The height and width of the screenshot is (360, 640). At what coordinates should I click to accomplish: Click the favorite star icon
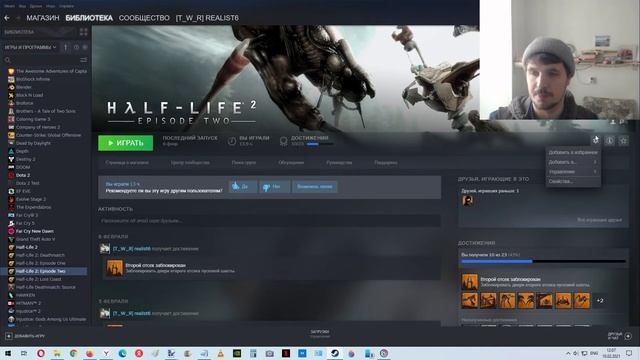623,141
